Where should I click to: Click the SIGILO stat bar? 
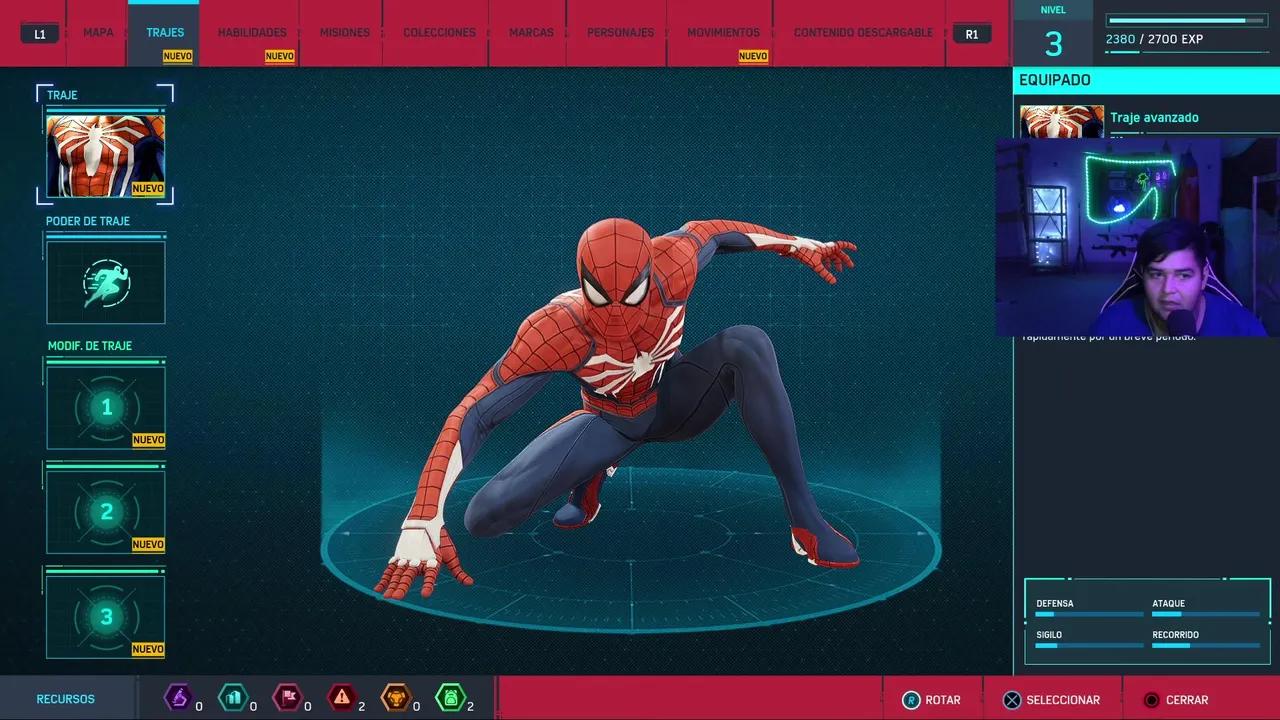(1089, 645)
